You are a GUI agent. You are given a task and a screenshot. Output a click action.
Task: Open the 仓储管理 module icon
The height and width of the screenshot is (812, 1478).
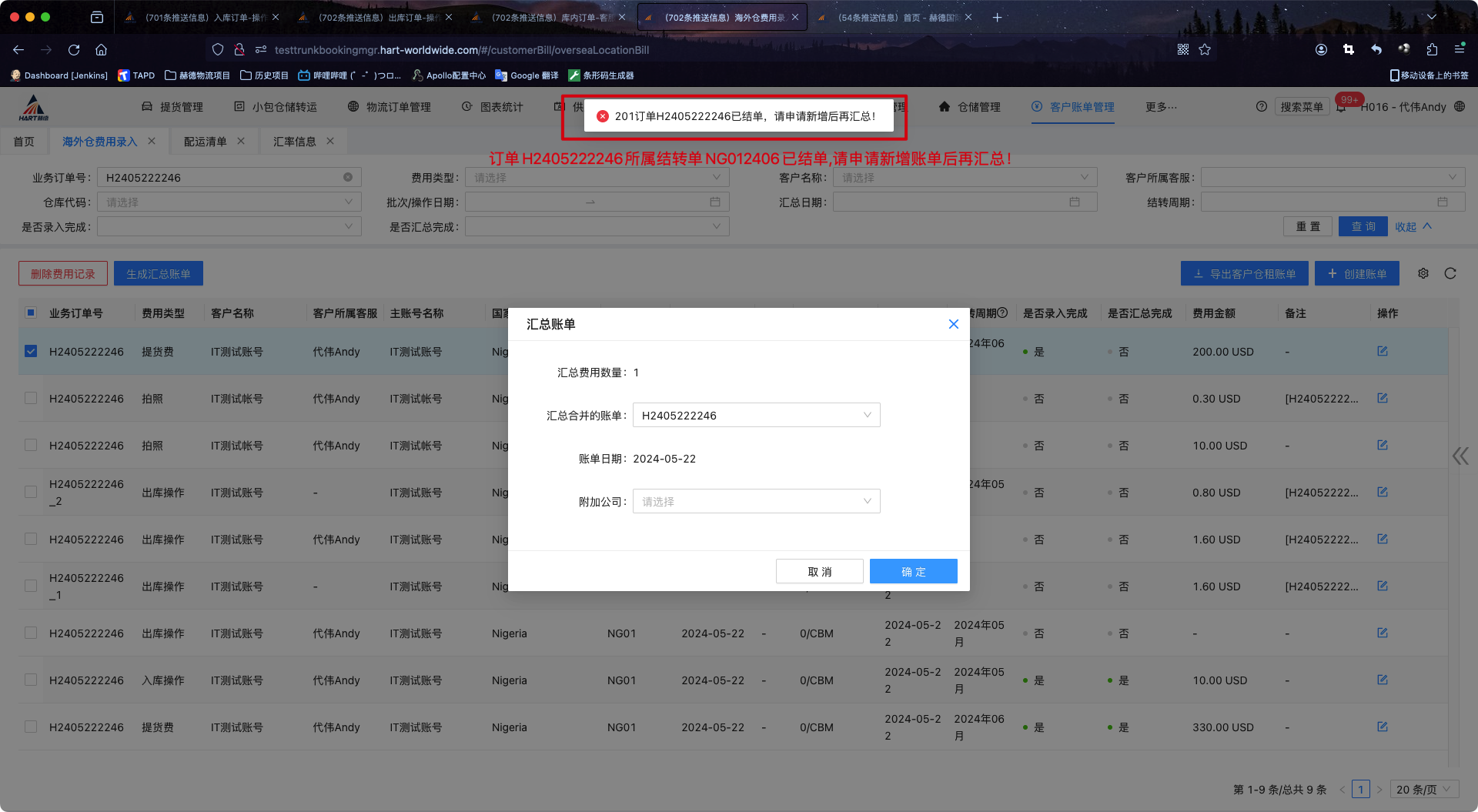click(x=945, y=107)
